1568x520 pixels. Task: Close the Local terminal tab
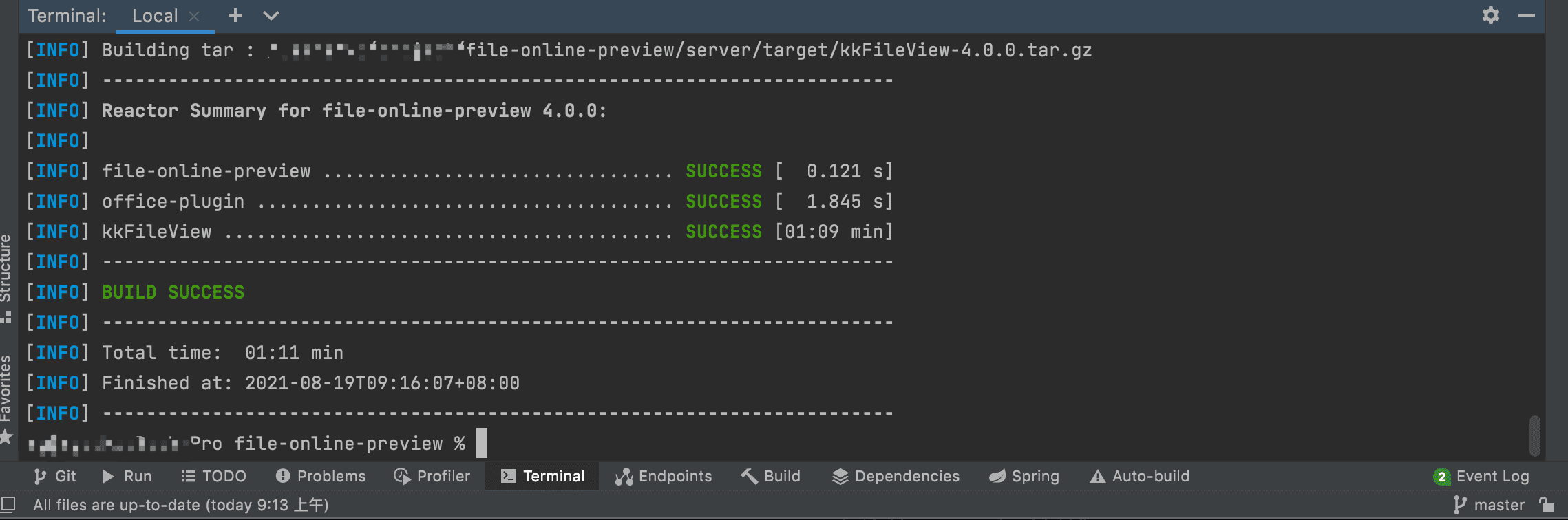[194, 17]
